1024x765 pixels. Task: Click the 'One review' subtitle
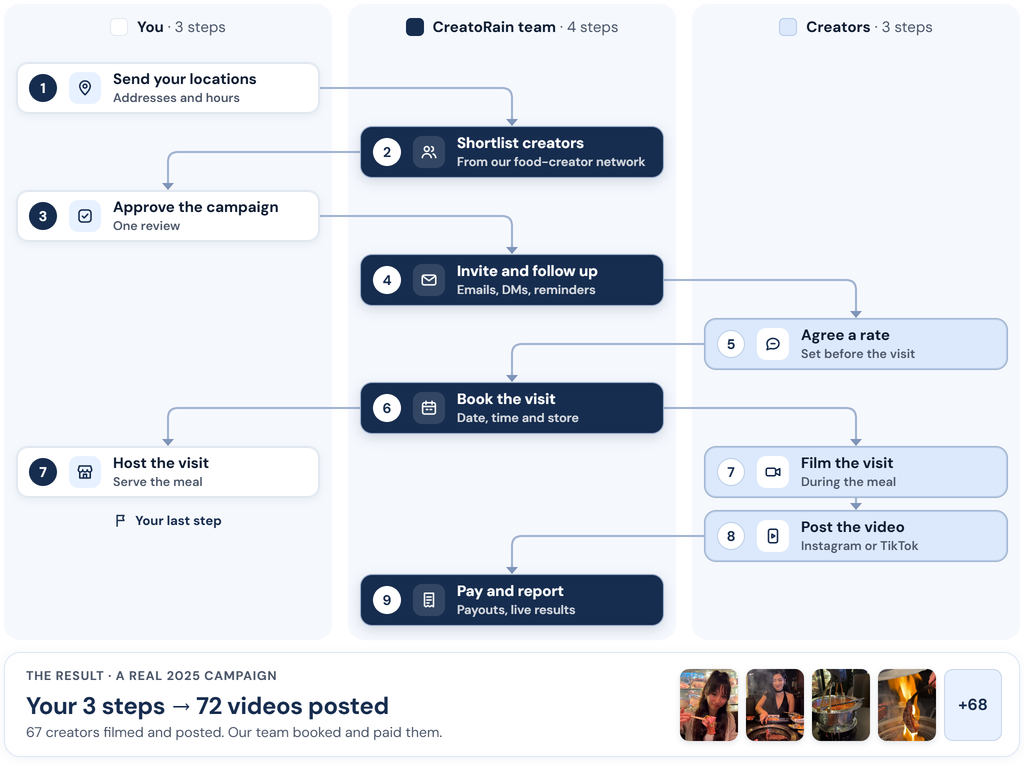click(x=146, y=226)
